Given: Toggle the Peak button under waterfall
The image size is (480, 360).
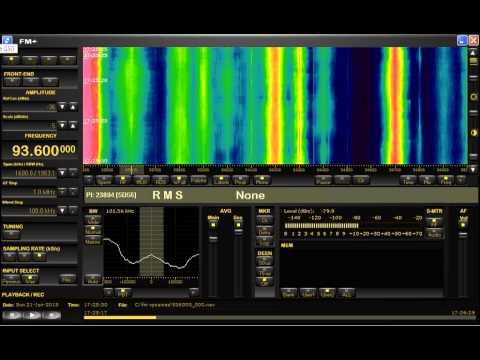Looking at the screenshot, I should (241, 180).
